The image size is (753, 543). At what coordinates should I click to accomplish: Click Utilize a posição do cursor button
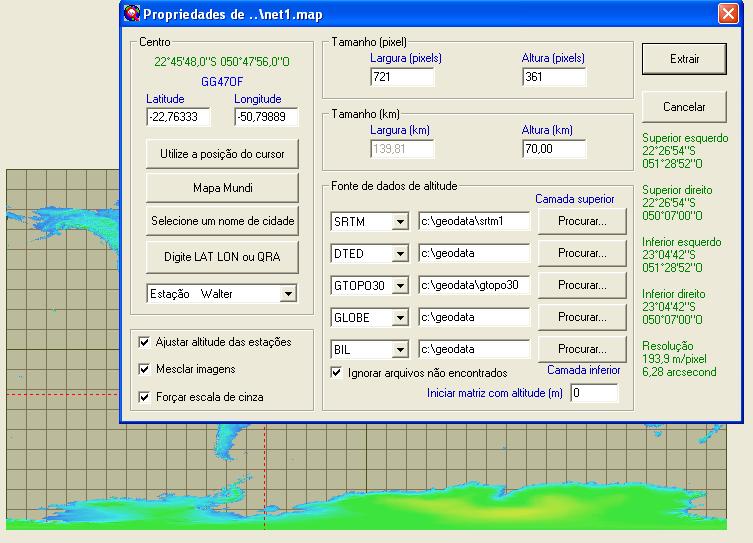222,154
